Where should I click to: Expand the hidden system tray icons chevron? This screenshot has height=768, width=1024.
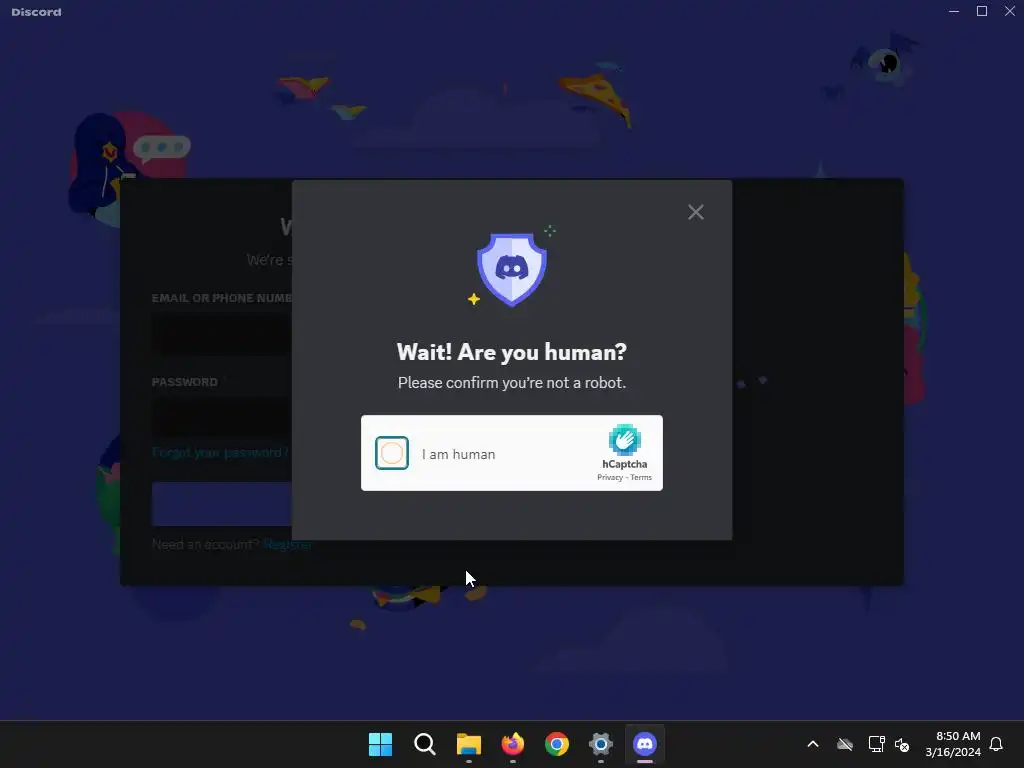point(813,744)
